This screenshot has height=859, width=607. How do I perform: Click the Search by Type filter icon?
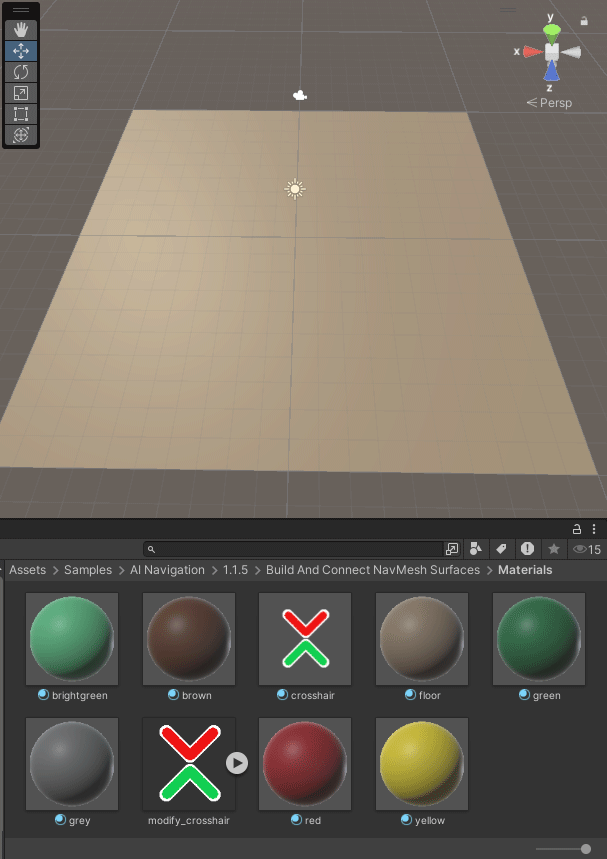click(x=476, y=549)
